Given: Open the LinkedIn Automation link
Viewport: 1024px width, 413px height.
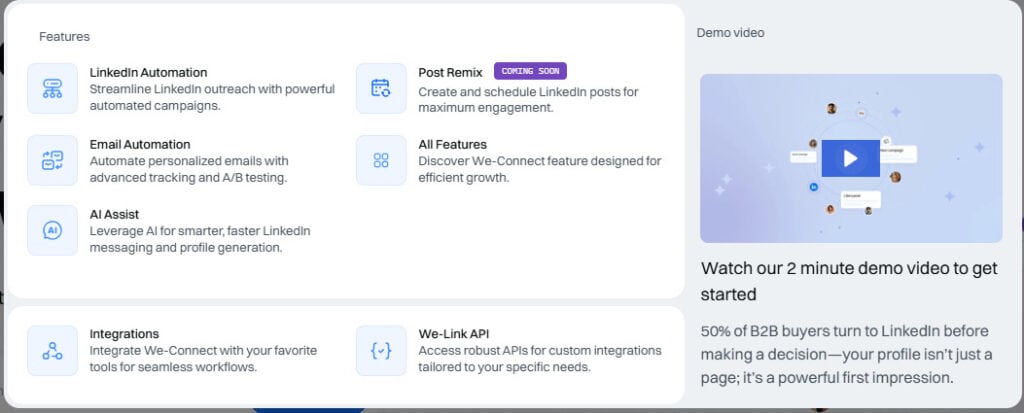Looking at the screenshot, I should point(148,73).
